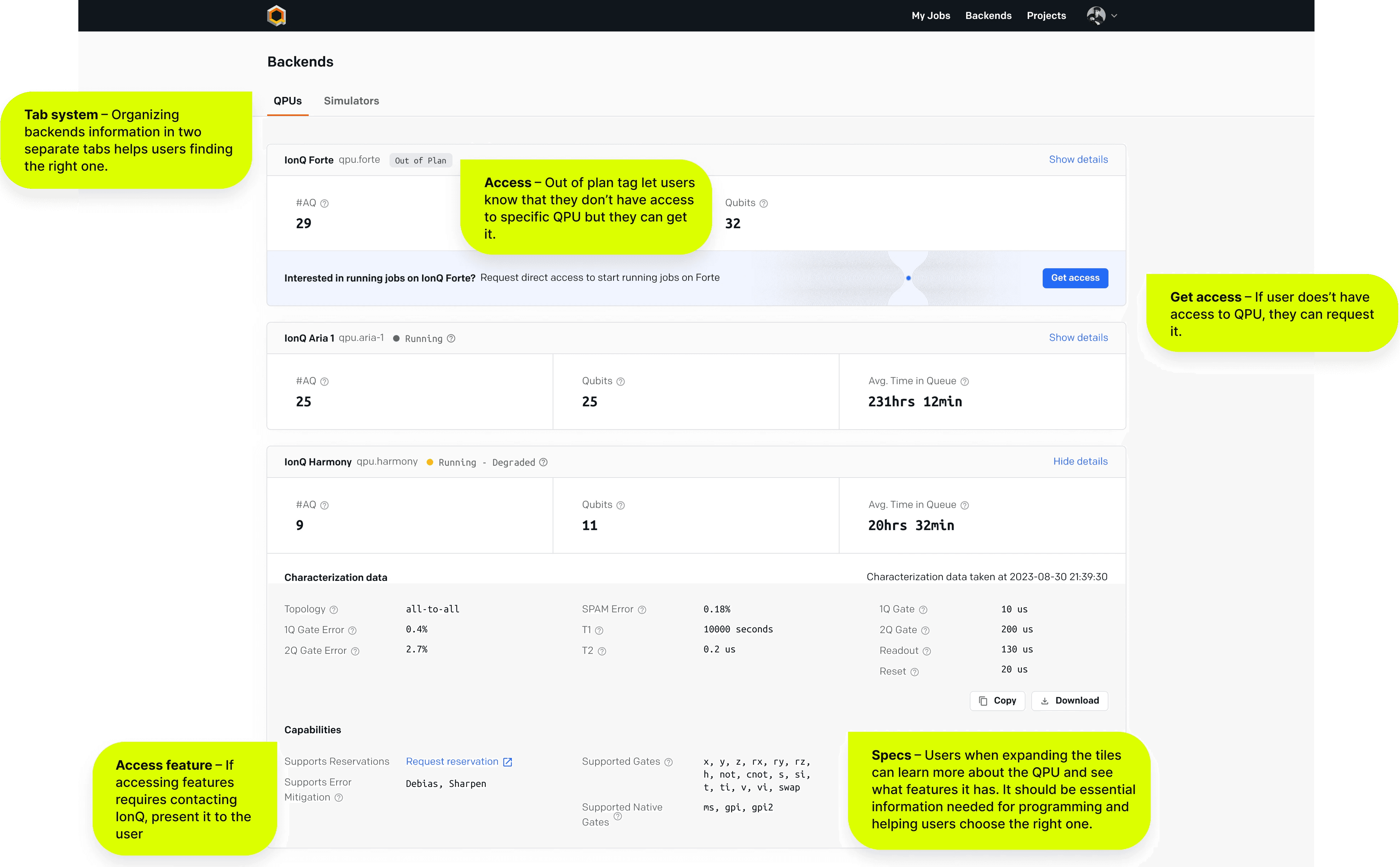Click the 'IonQ Aria 1' backend name
Viewport: 1400px width, 867px height.
pos(310,338)
